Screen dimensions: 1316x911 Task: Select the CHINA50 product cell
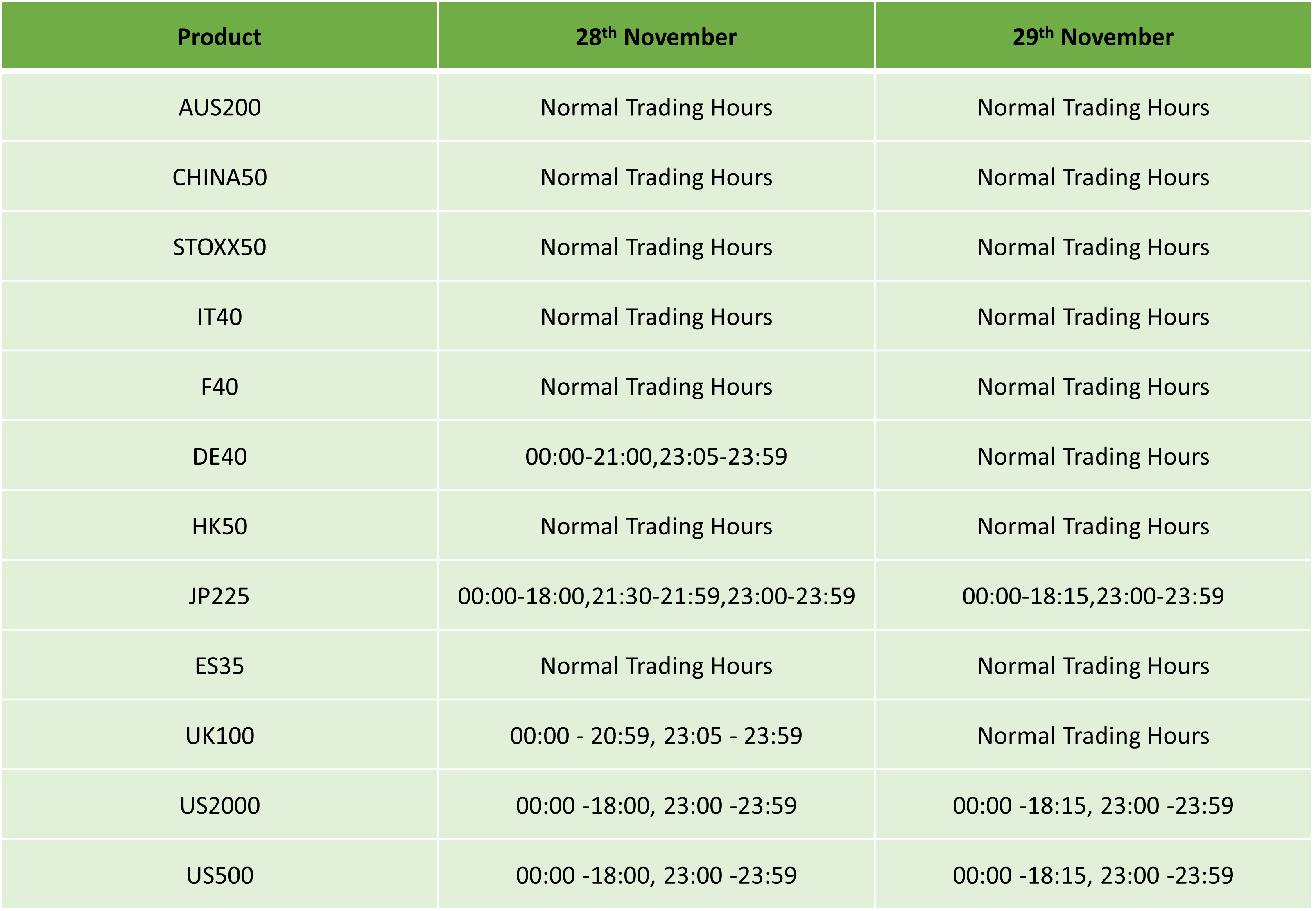[x=219, y=178]
